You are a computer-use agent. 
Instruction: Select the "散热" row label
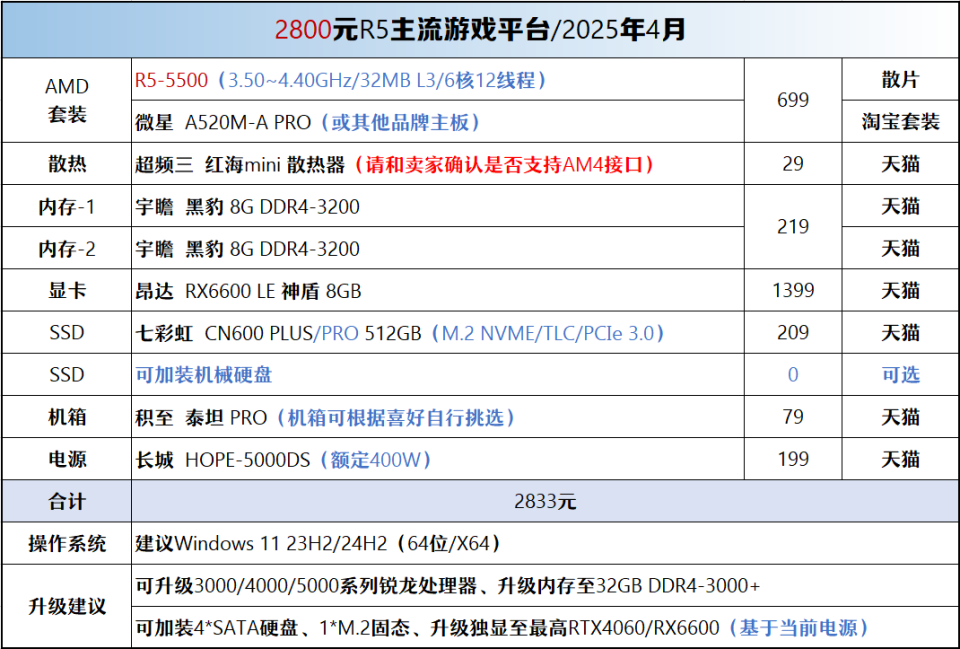[67, 164]
